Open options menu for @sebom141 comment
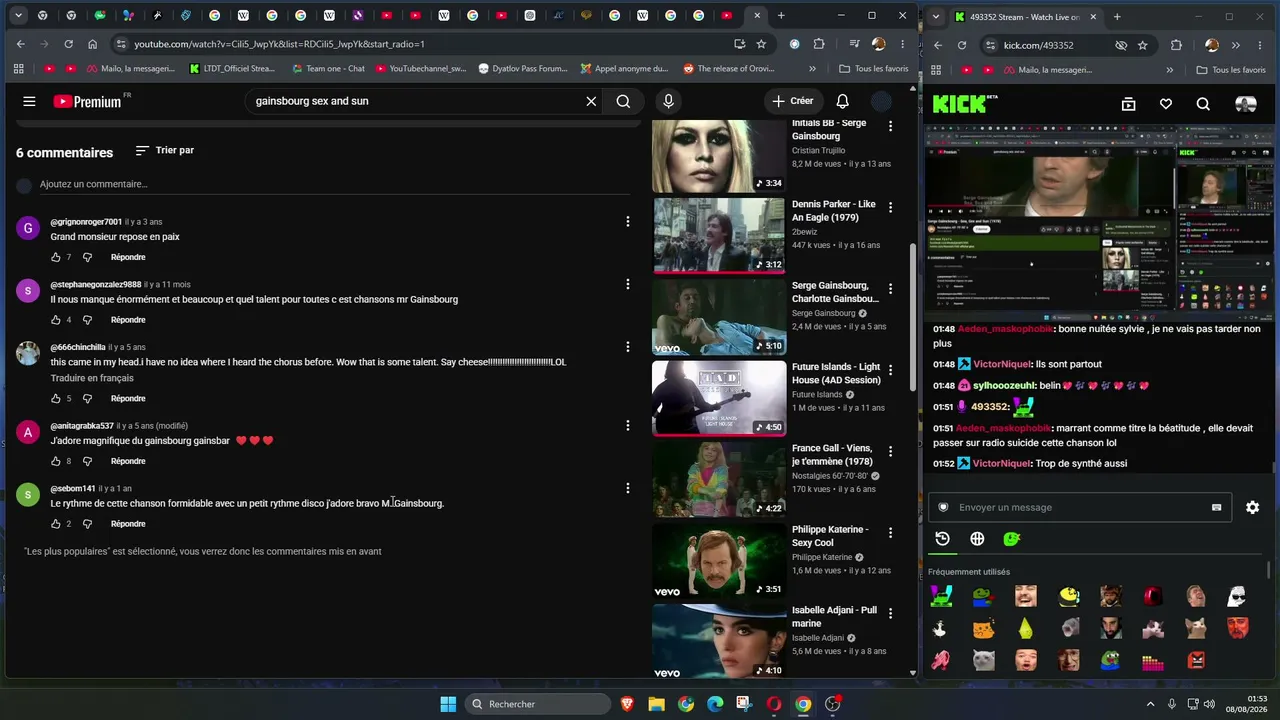Screen dimensions: 1280x720 tap(627, 488)
